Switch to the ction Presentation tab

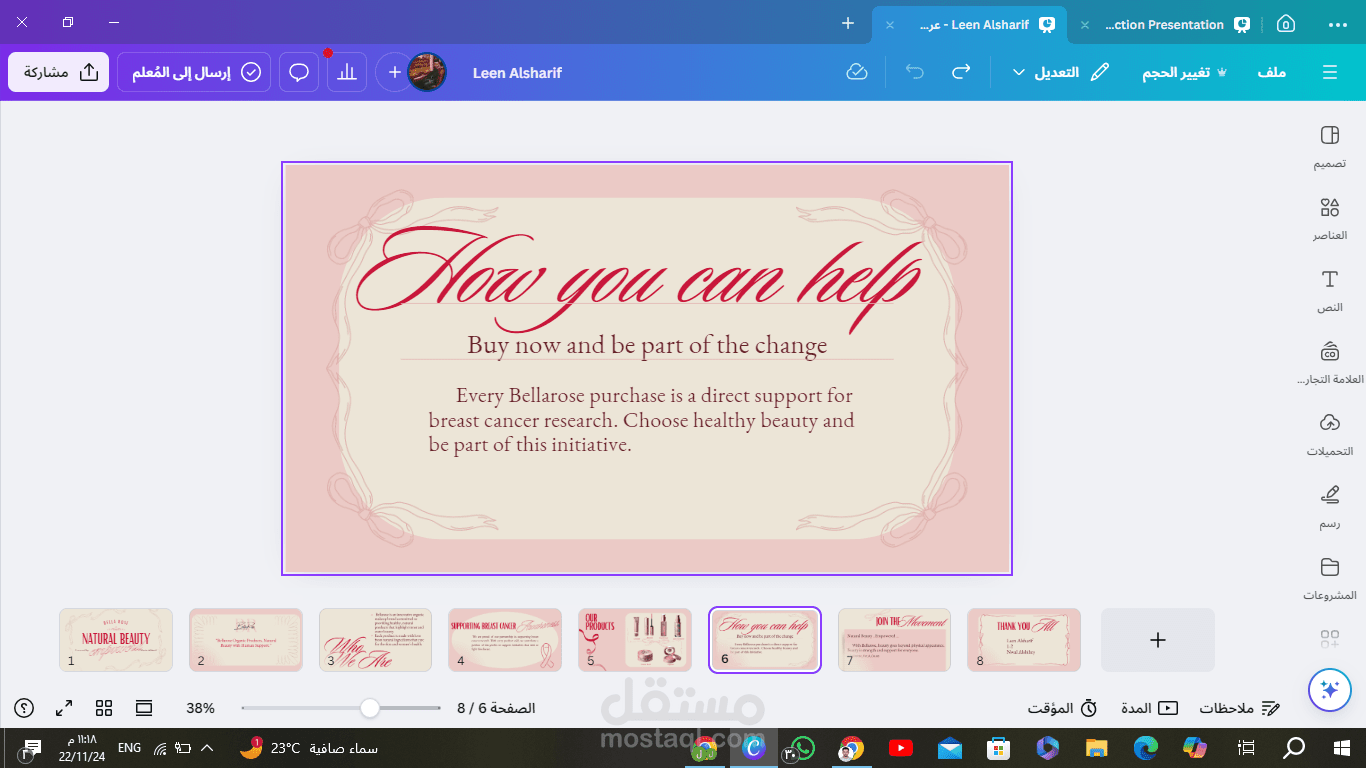(1165, 24)
